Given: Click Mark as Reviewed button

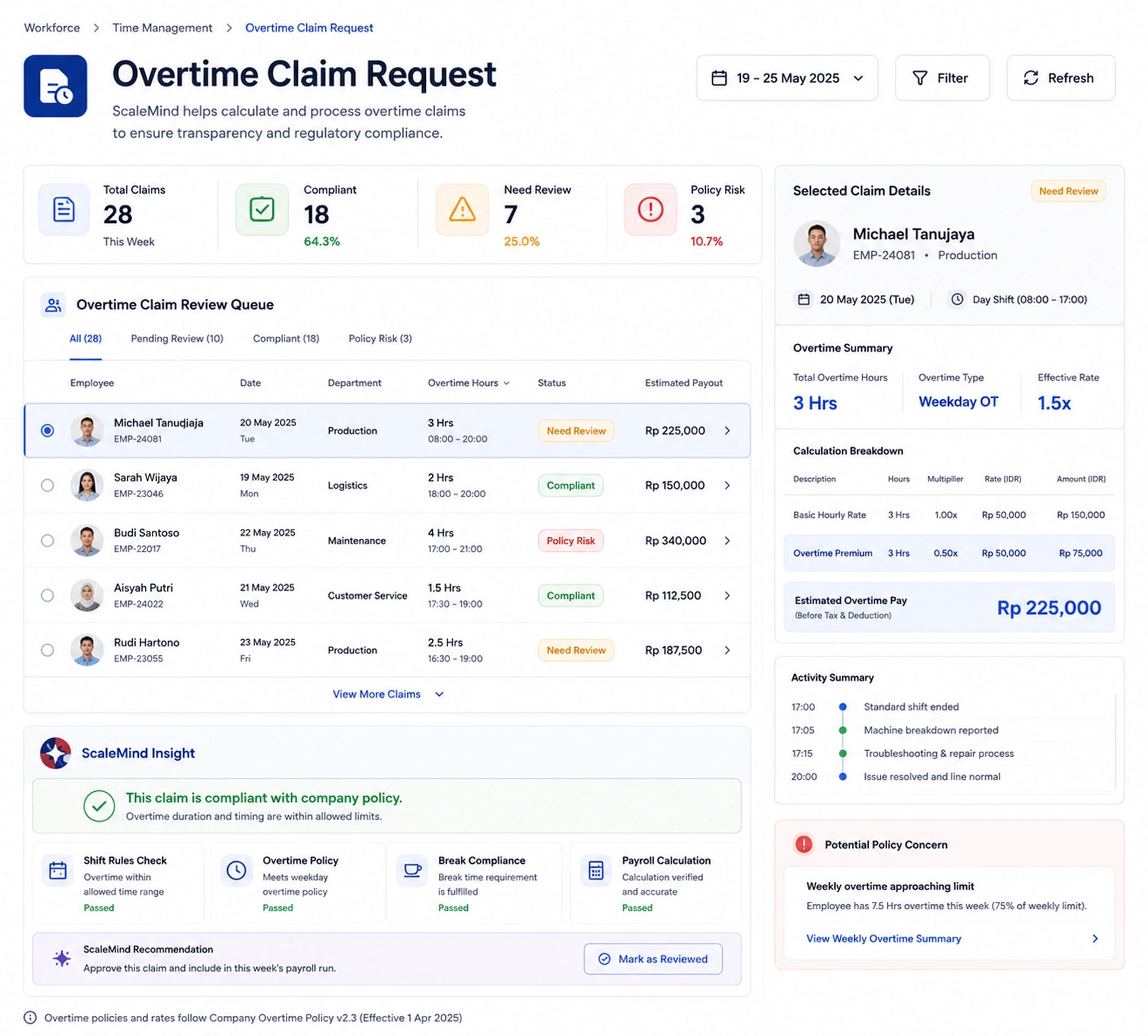Looking at the screenshot, I should tap(653, 958).
